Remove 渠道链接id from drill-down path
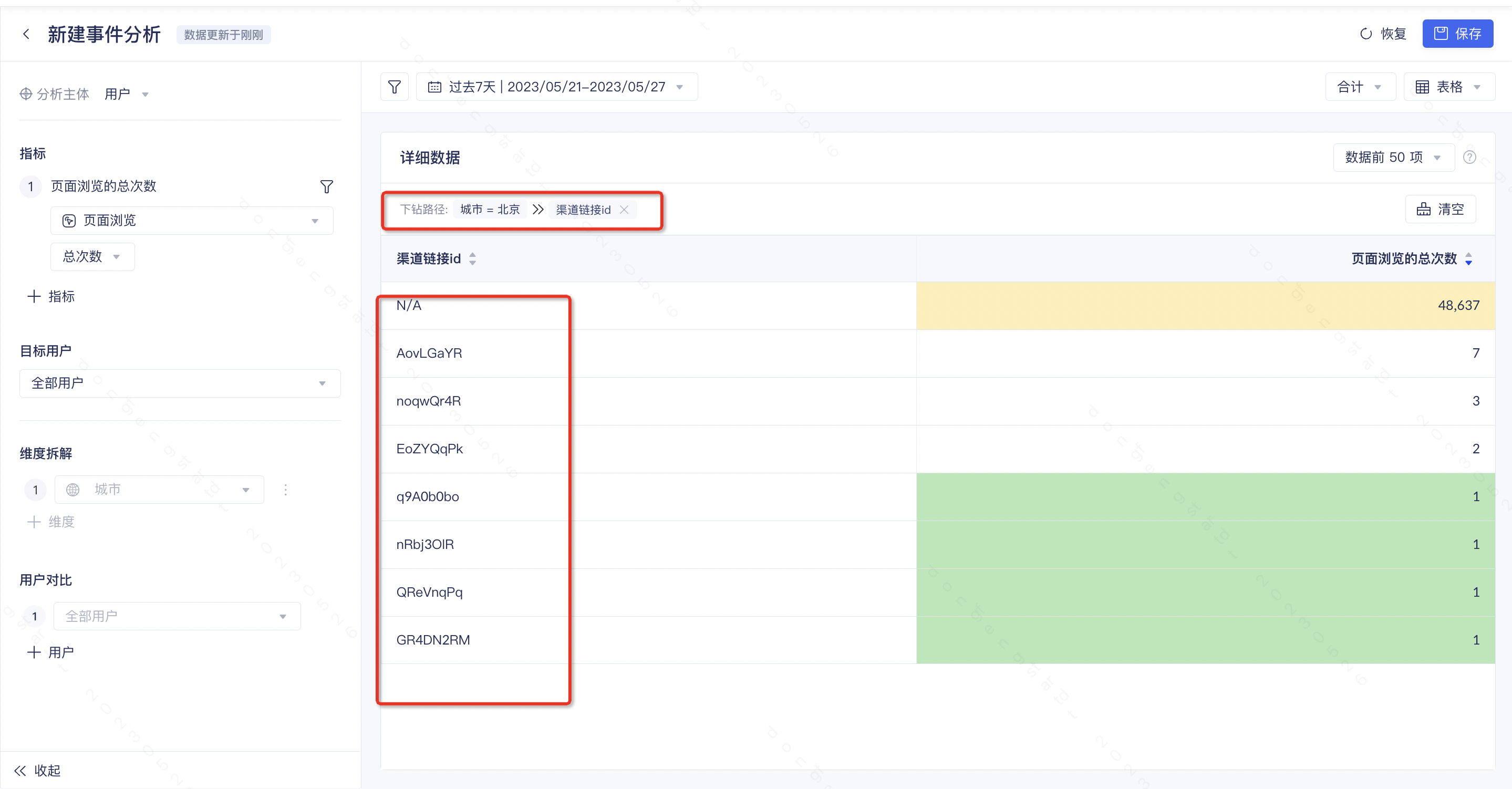 tap(624, 210)
